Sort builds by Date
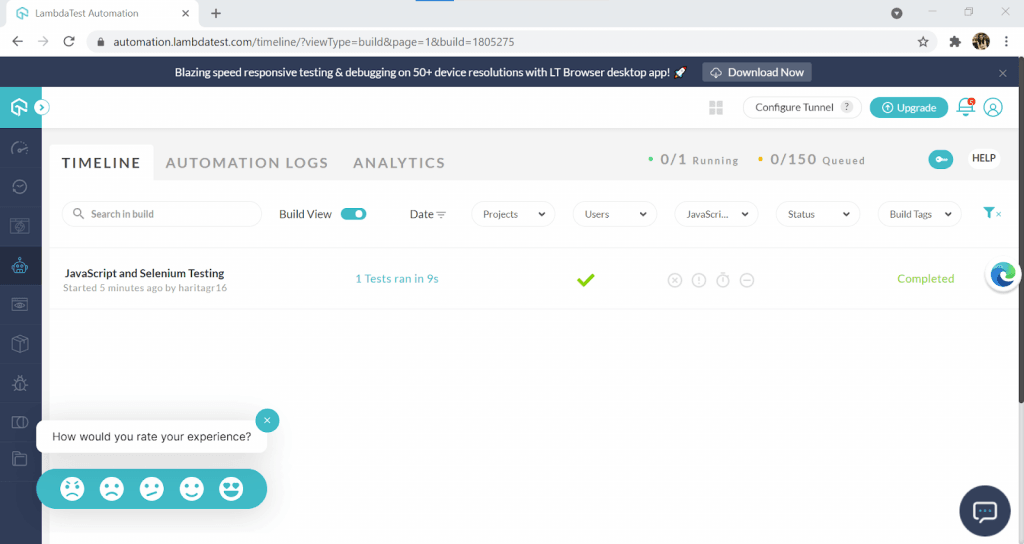Viewport: 1024px width, 544px height. tap(428, 214)
